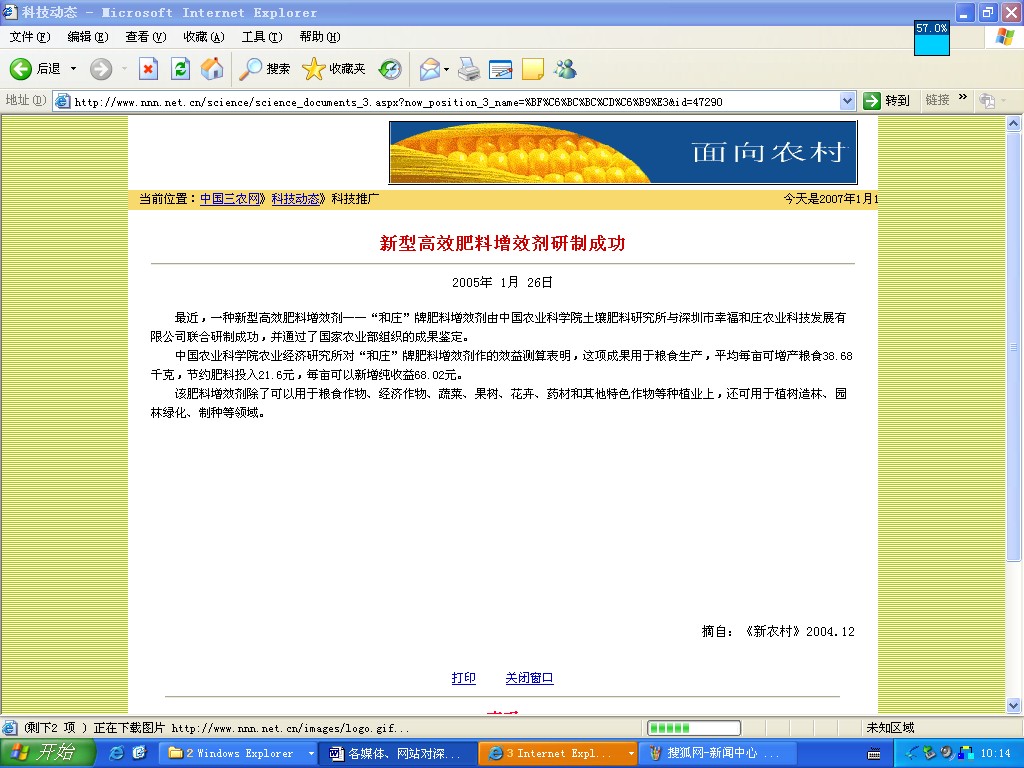Open the 帮助(H) menu

320,37
